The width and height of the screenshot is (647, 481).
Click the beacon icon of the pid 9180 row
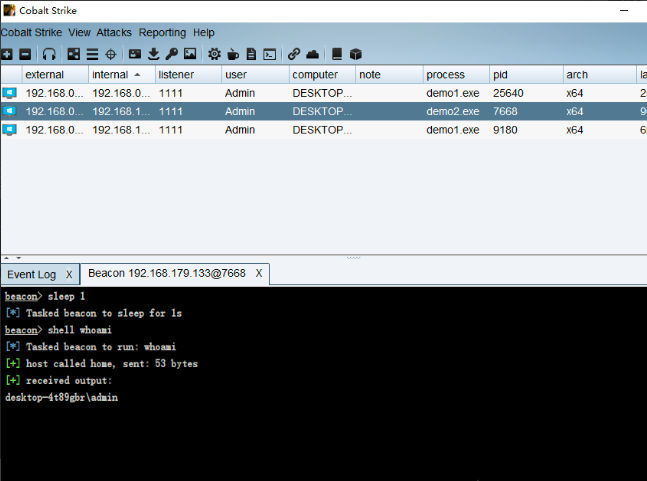9,130
